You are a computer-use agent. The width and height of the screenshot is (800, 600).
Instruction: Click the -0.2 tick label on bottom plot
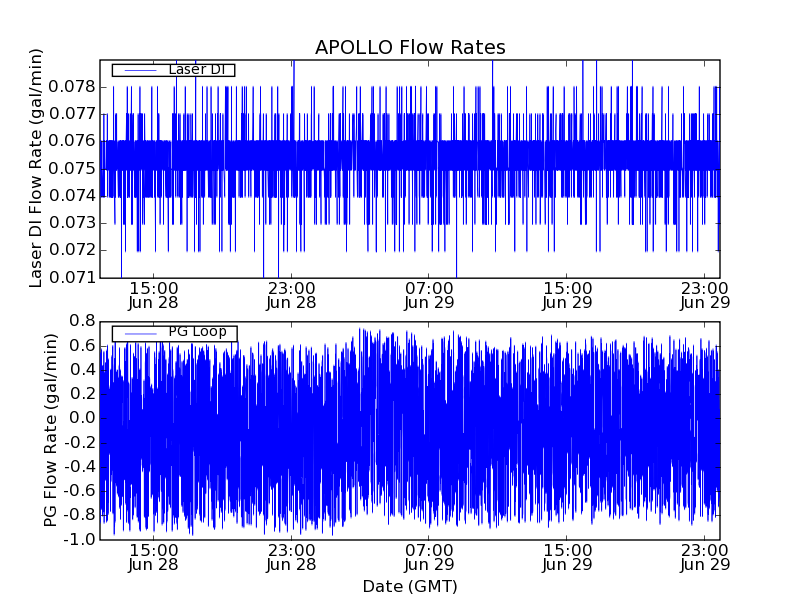pyautogui.click(x=79, y=442)
